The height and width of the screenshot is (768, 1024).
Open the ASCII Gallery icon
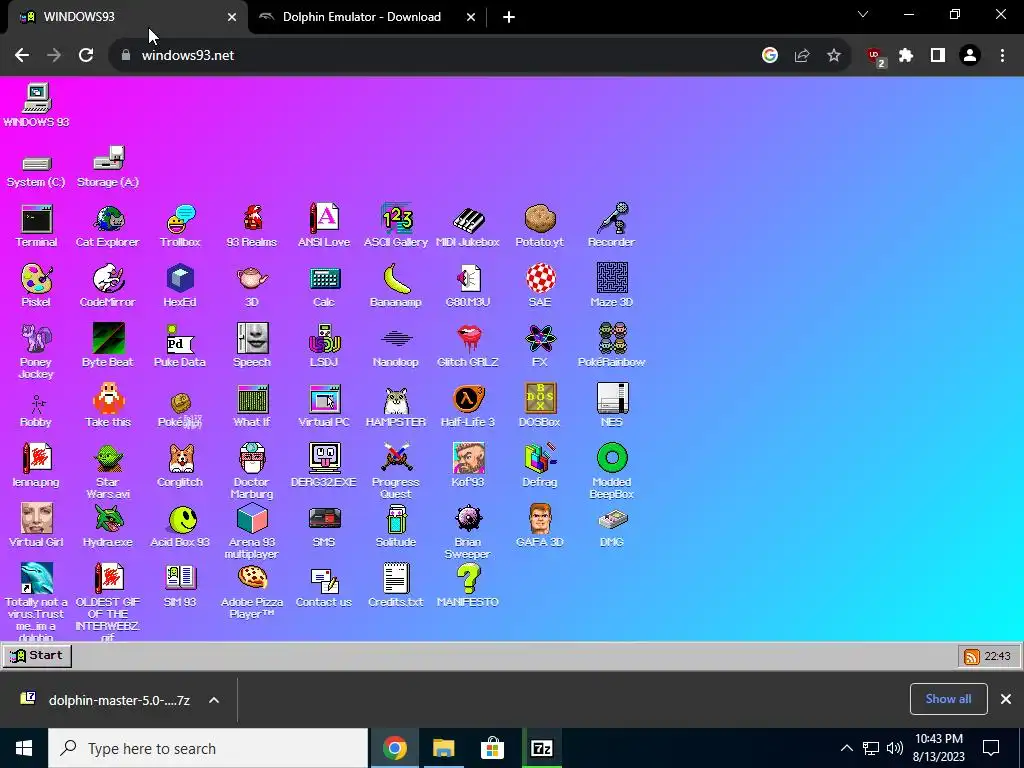point(396,226)
